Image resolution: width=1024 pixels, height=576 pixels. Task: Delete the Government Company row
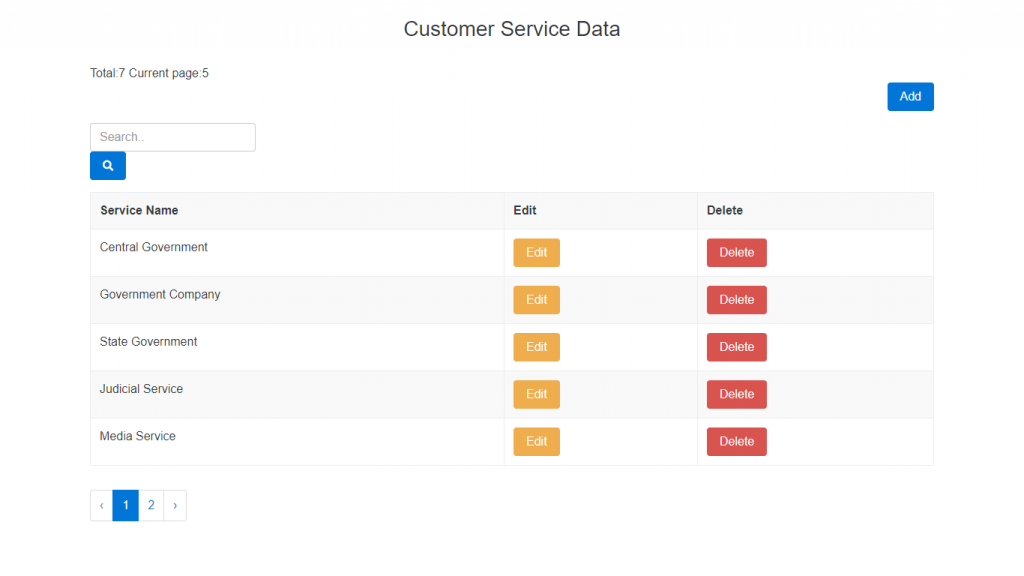click(x=736, y=300)
